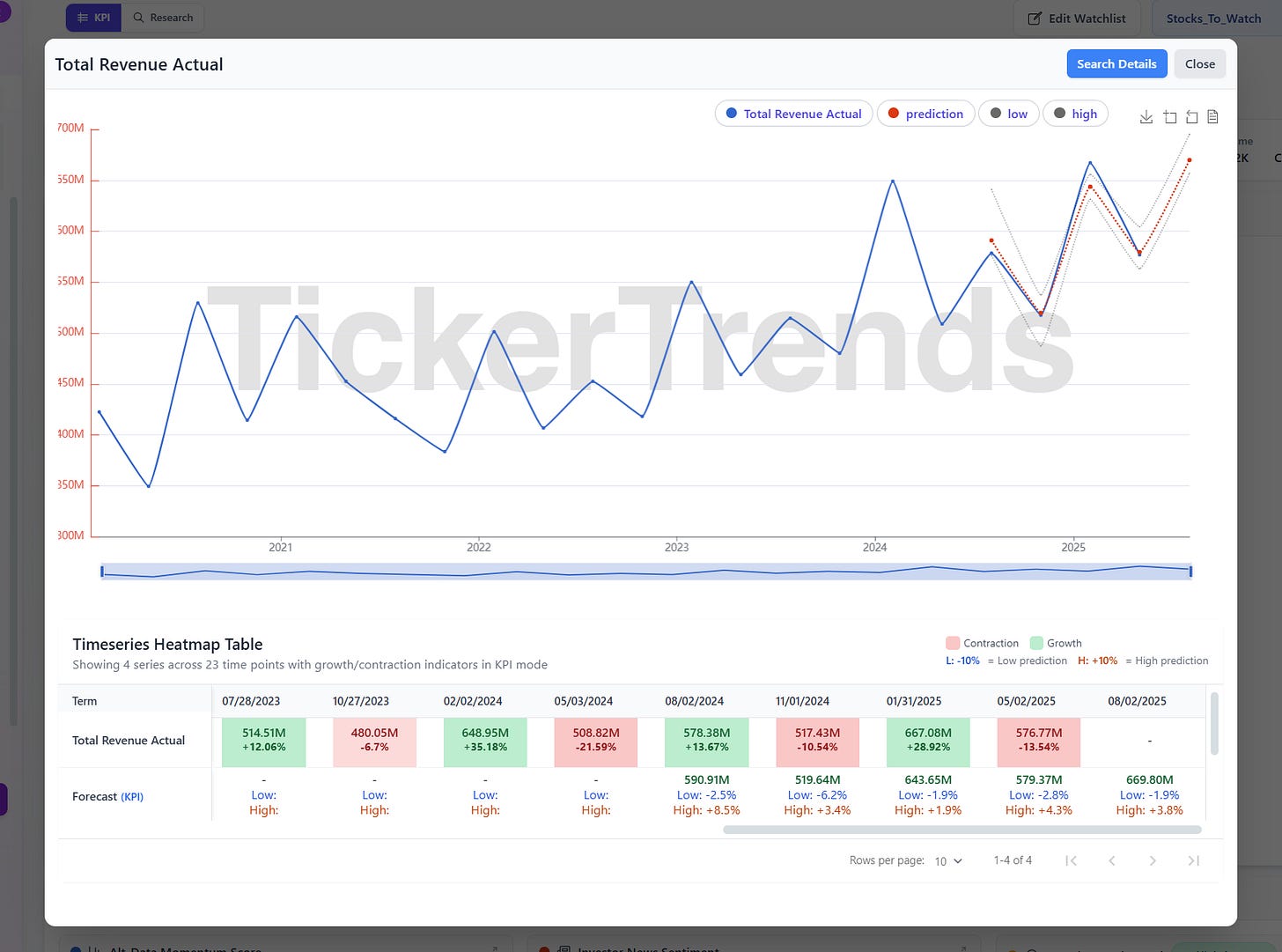Open the Stocks_To_Watch watchlist button
The height and width of the screenshot is (952, 1282).
1213,18
